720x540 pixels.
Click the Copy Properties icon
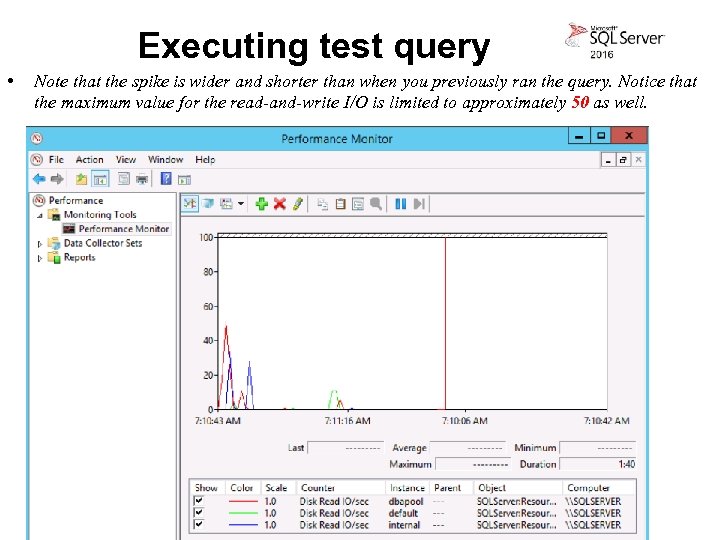tap(322, 204)
